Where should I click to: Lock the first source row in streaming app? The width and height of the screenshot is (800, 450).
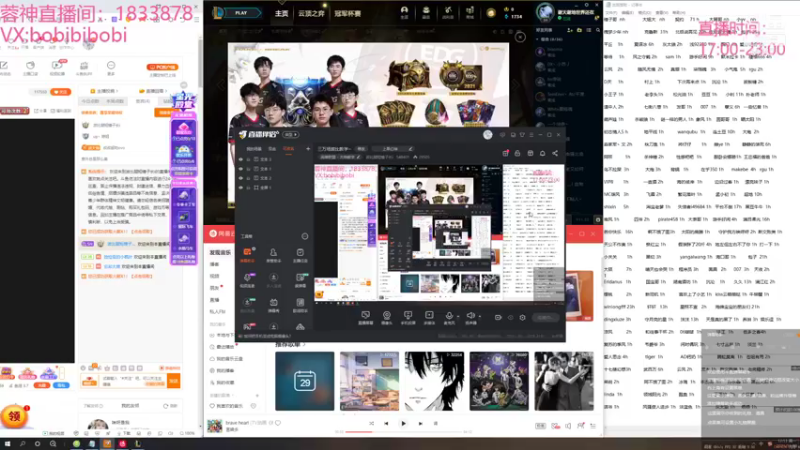pos(248,159)
